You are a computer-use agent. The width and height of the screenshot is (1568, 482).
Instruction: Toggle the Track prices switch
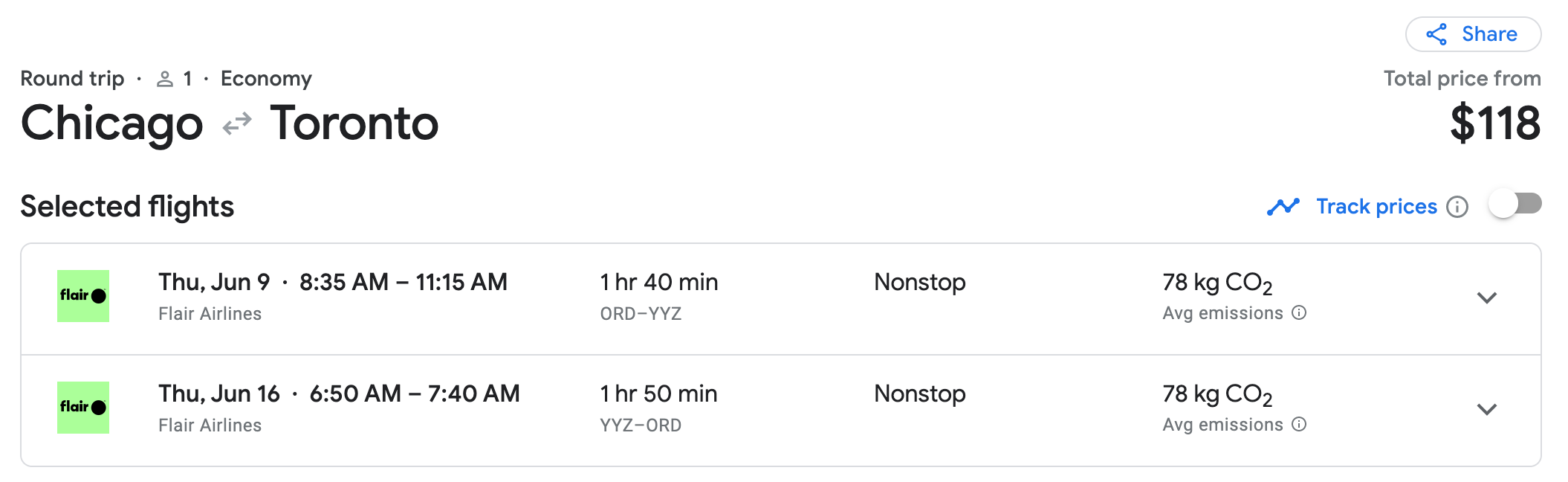[1514, 205]
